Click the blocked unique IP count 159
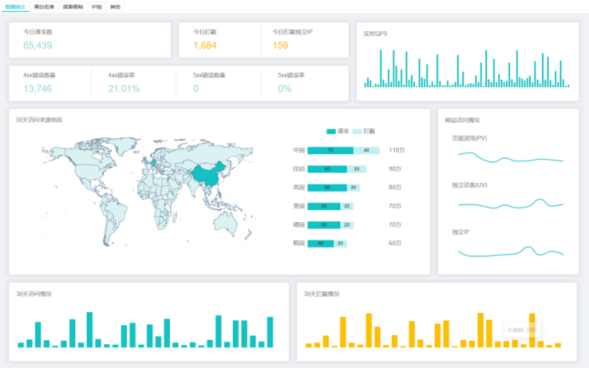This screenshot has width=589, height=368. pos(280,45)
